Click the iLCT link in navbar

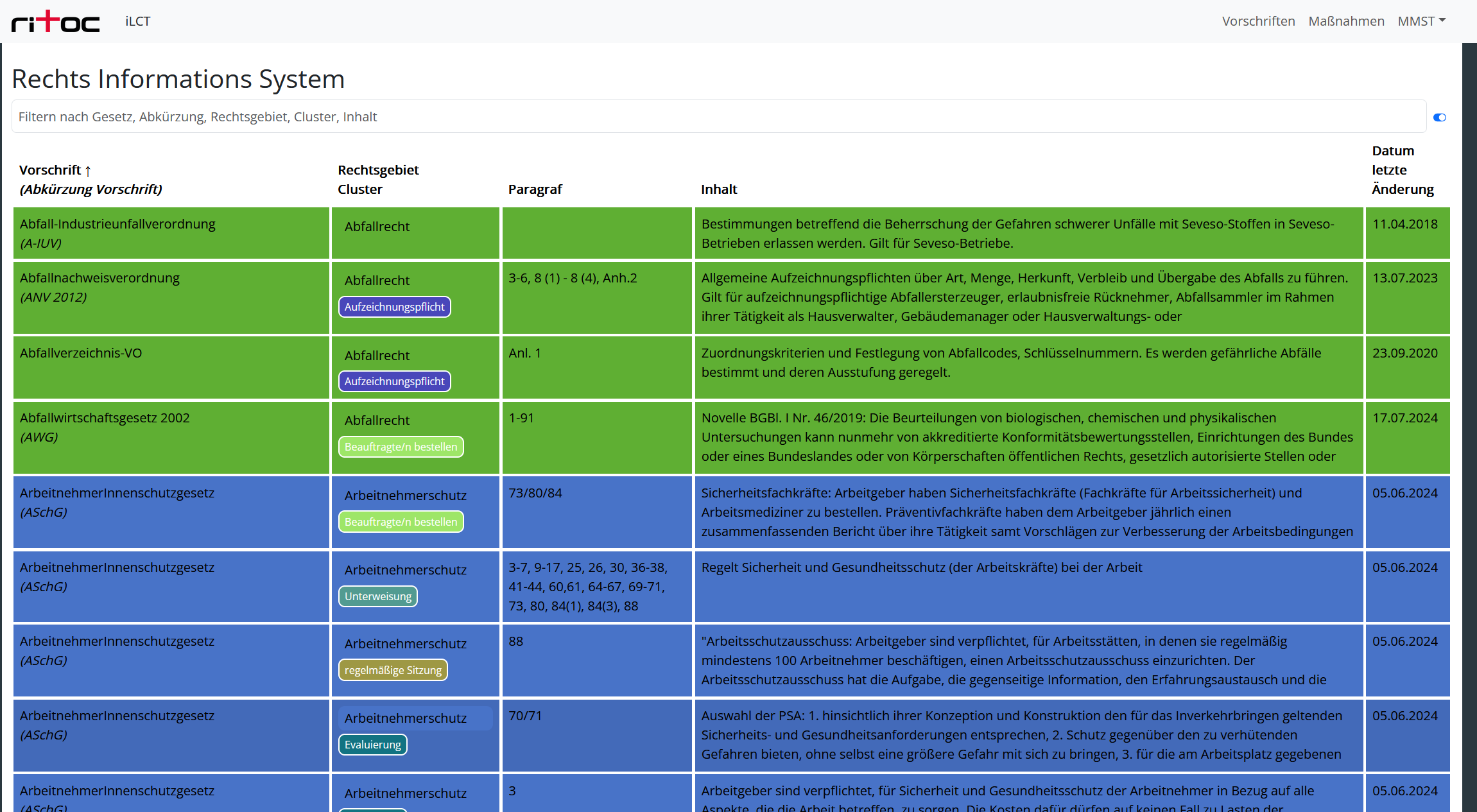[x=137, y=21]
